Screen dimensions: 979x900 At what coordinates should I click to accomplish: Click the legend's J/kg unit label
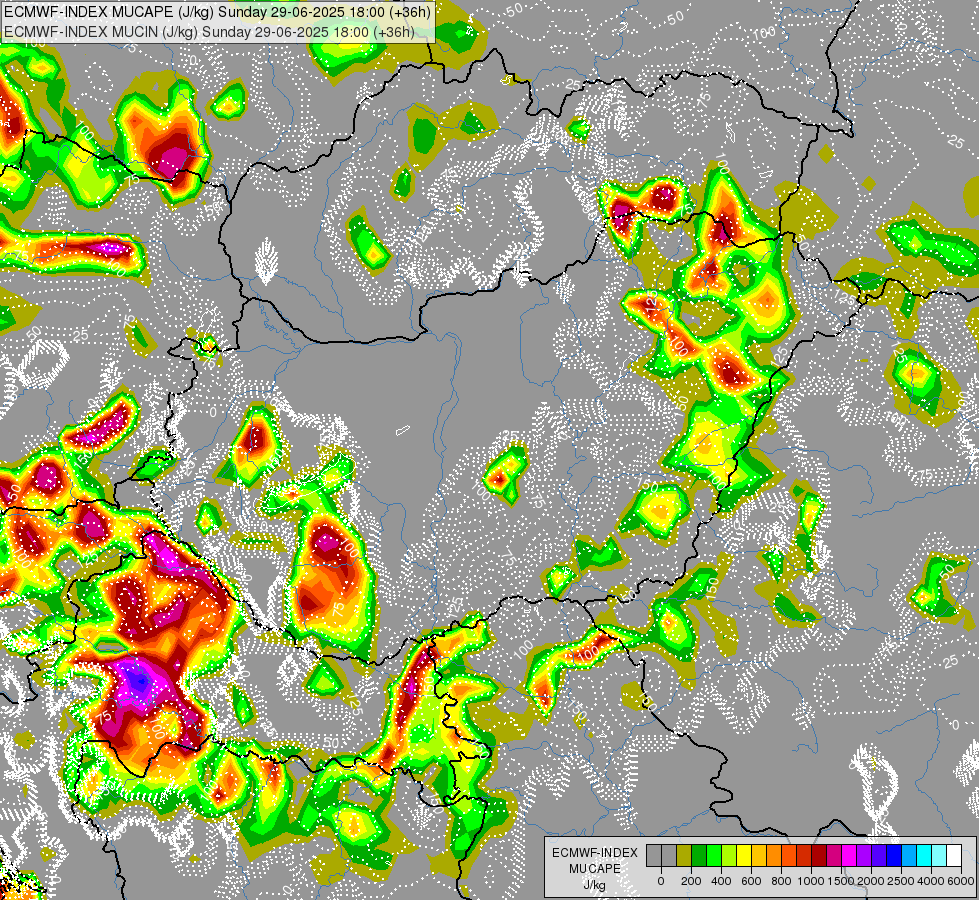pos(595,885)
